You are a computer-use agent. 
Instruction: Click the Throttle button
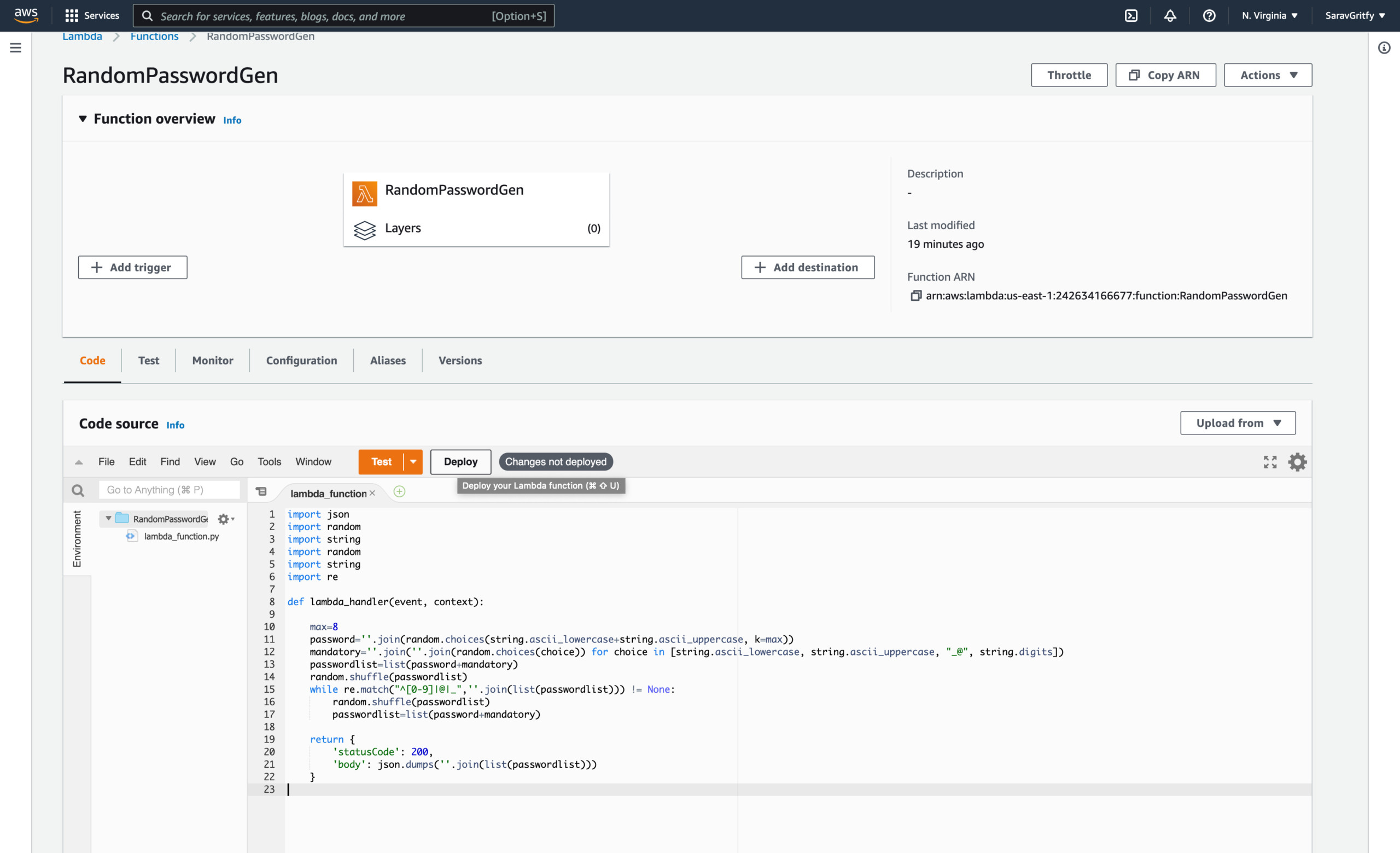pos(1069,75)
